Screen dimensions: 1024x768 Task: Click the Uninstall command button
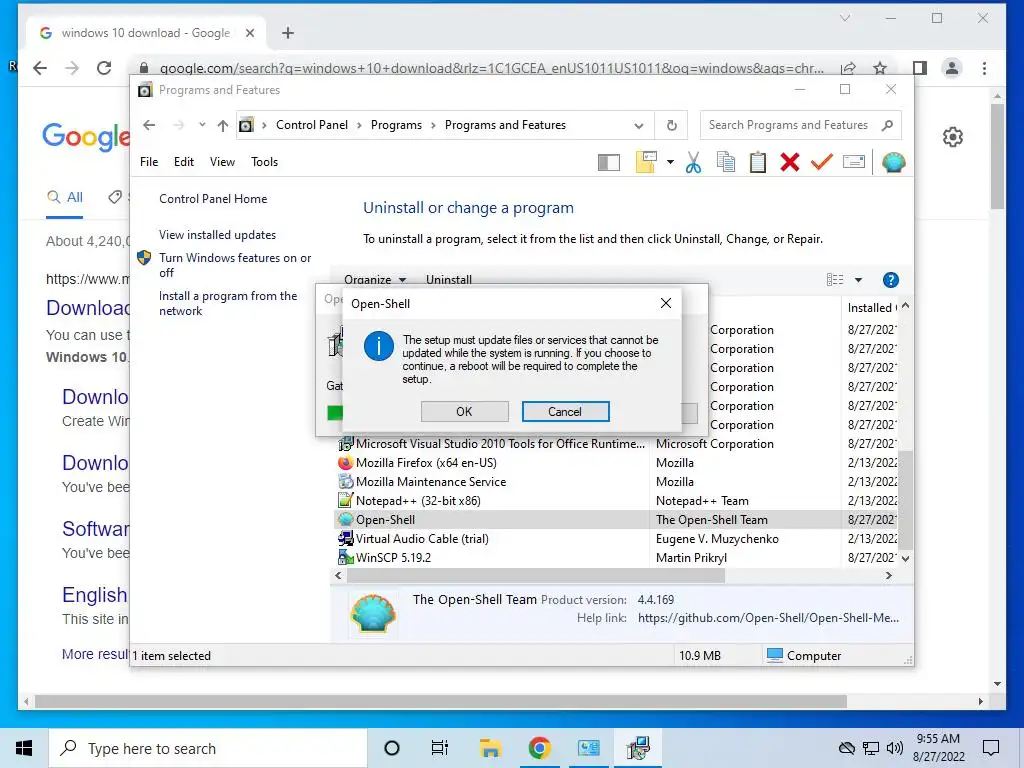pos(449,280)
